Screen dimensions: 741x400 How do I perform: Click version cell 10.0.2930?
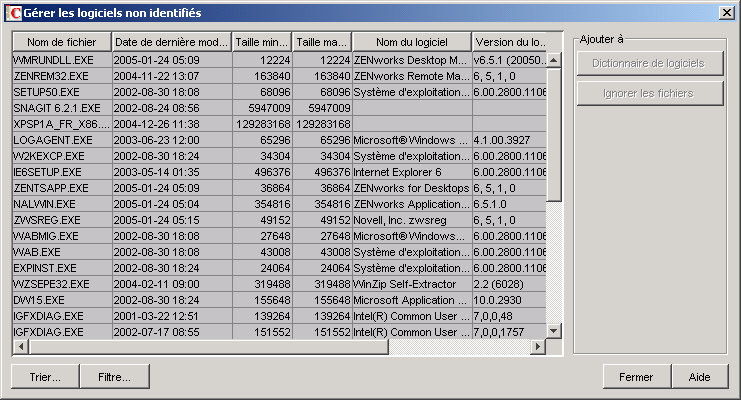[x=509, y=300]
